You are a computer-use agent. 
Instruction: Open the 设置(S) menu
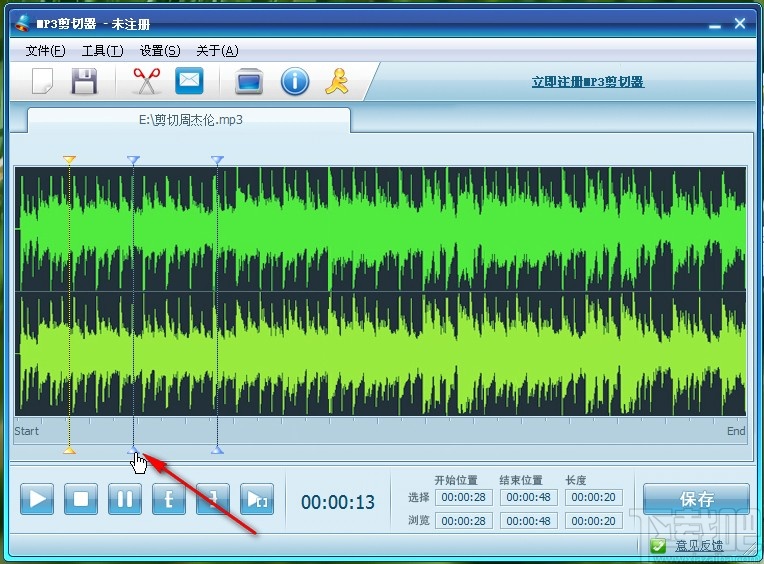[160, 51]
